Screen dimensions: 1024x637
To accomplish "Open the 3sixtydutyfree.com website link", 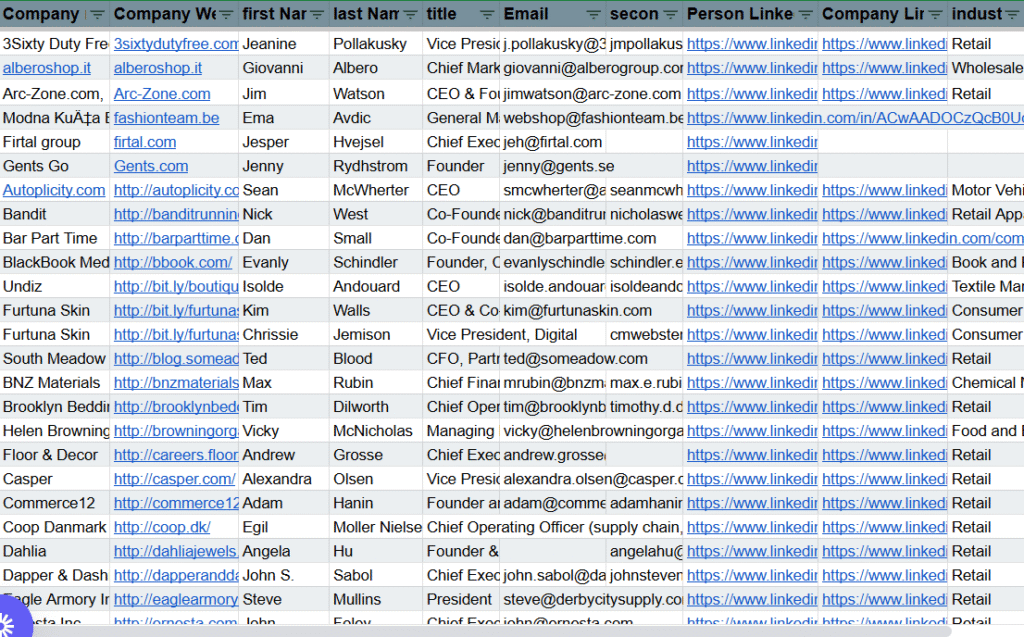I will click(x=176, y=44).
